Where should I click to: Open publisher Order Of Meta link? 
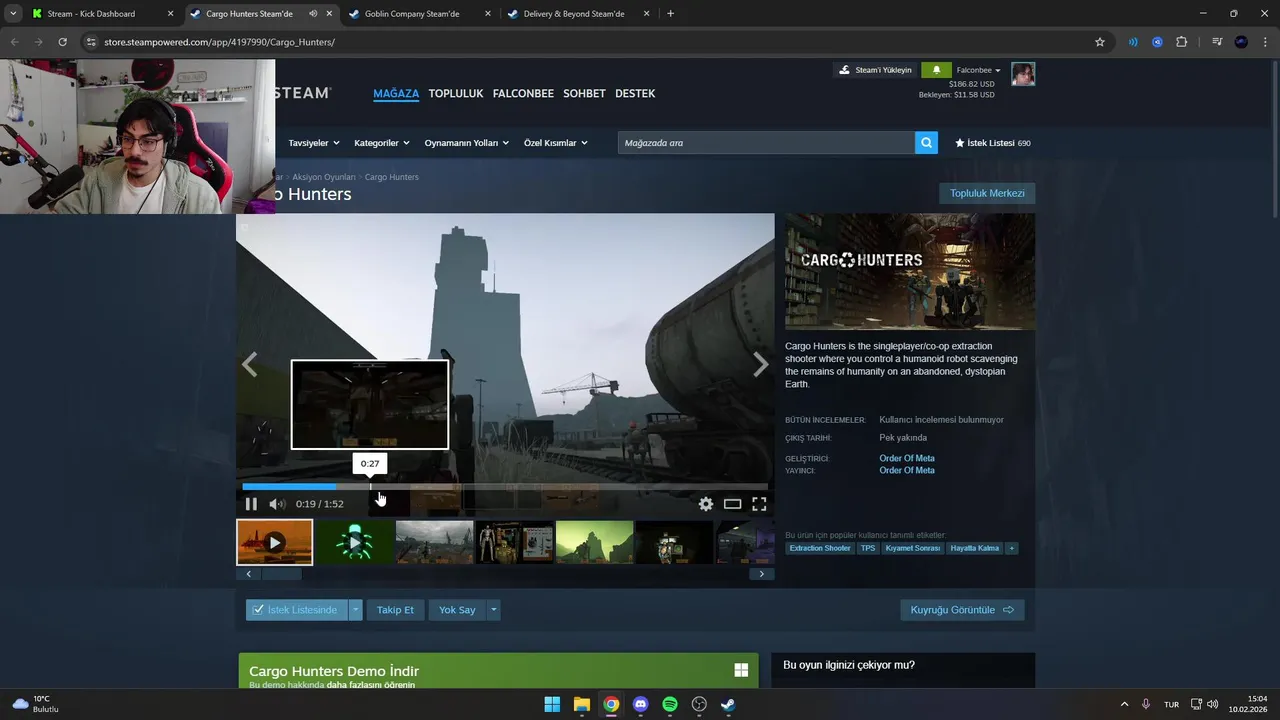click(x=907, y=470)
